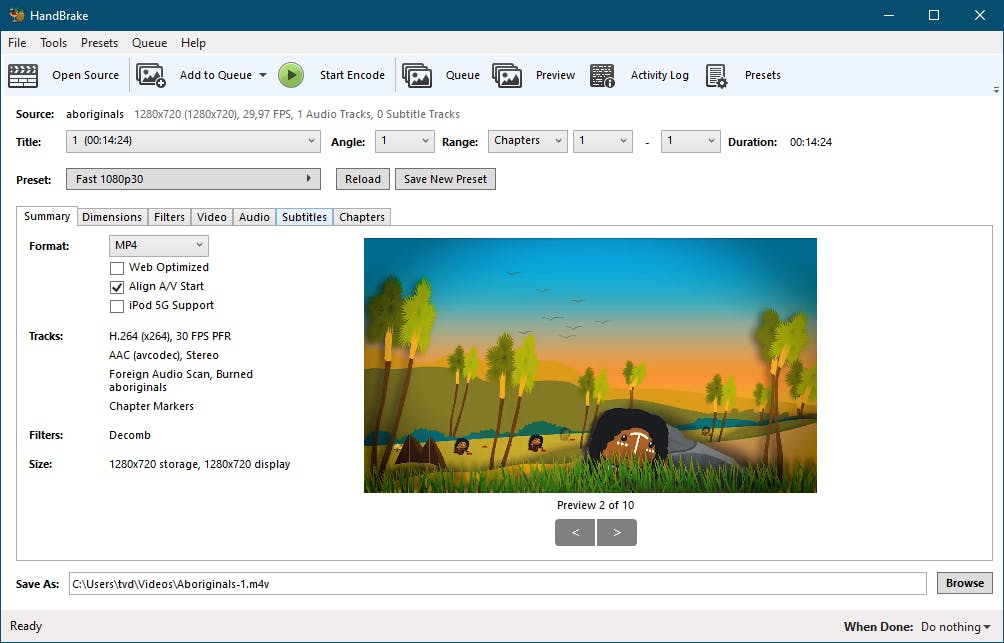Click the Decomb filter text

tap(130, 435)
